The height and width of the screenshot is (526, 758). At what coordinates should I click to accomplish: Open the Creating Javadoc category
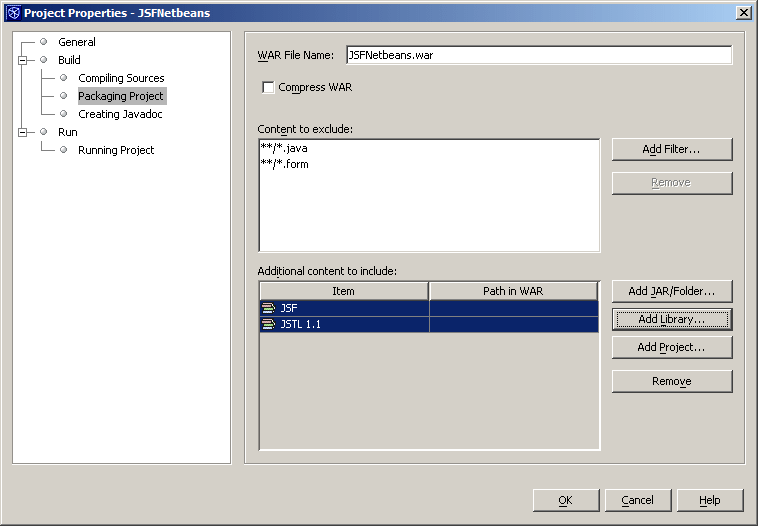120,114
